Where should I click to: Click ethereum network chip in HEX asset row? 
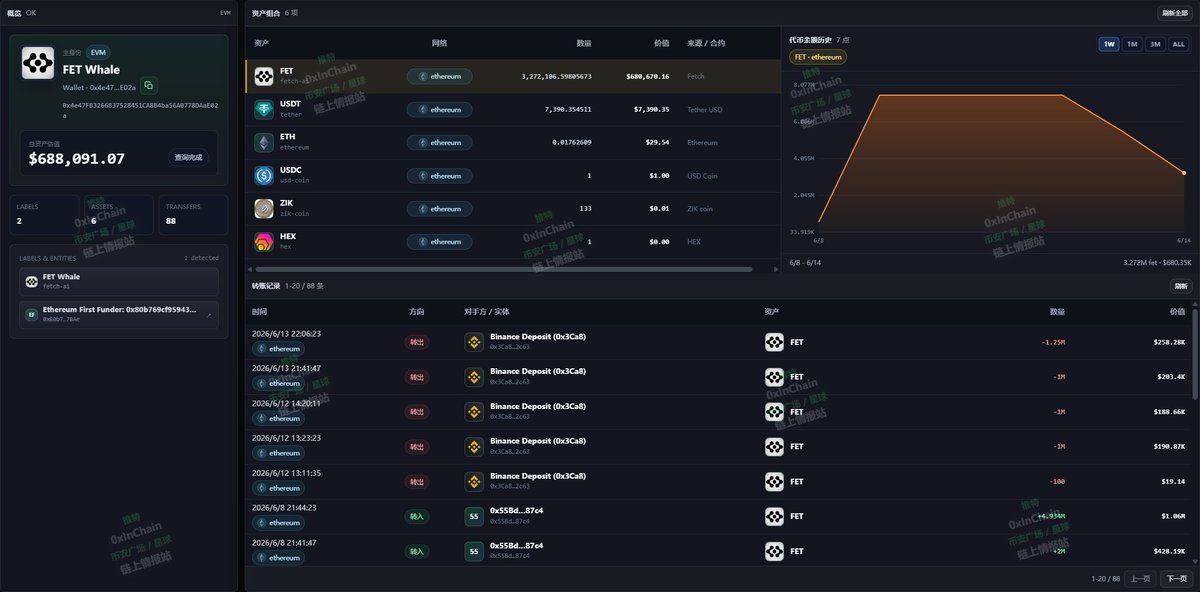coord(439,241)
